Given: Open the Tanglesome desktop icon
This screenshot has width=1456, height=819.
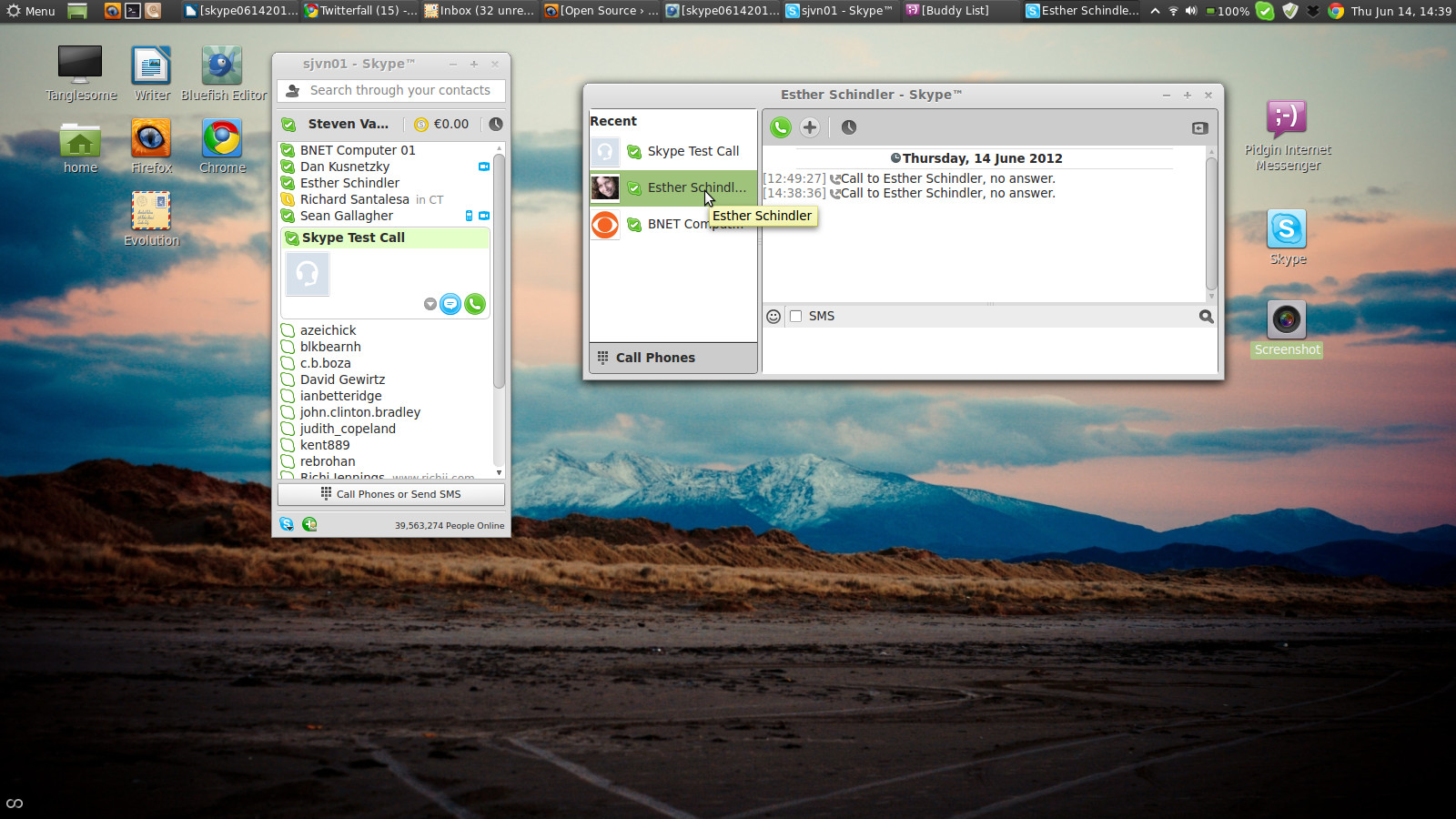Looking at the screenshot, I should pos(81,74).
